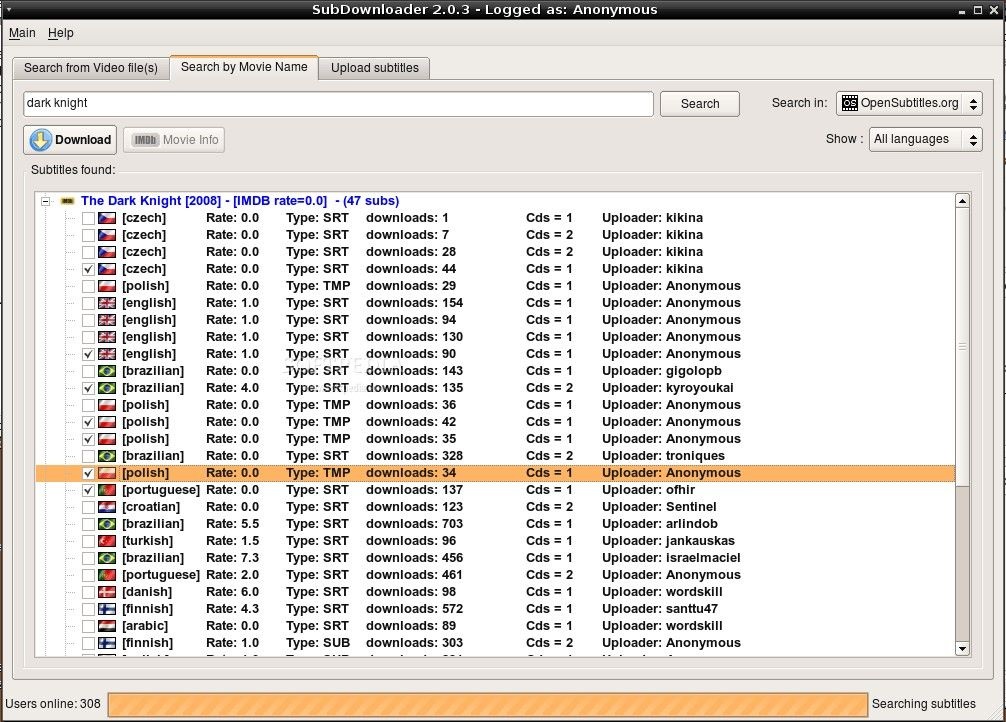Image resolution: width=1006 pixels, height=722 pixels.
Task: Click the Turkish flag icon
Action: click(x=107, y=541)
